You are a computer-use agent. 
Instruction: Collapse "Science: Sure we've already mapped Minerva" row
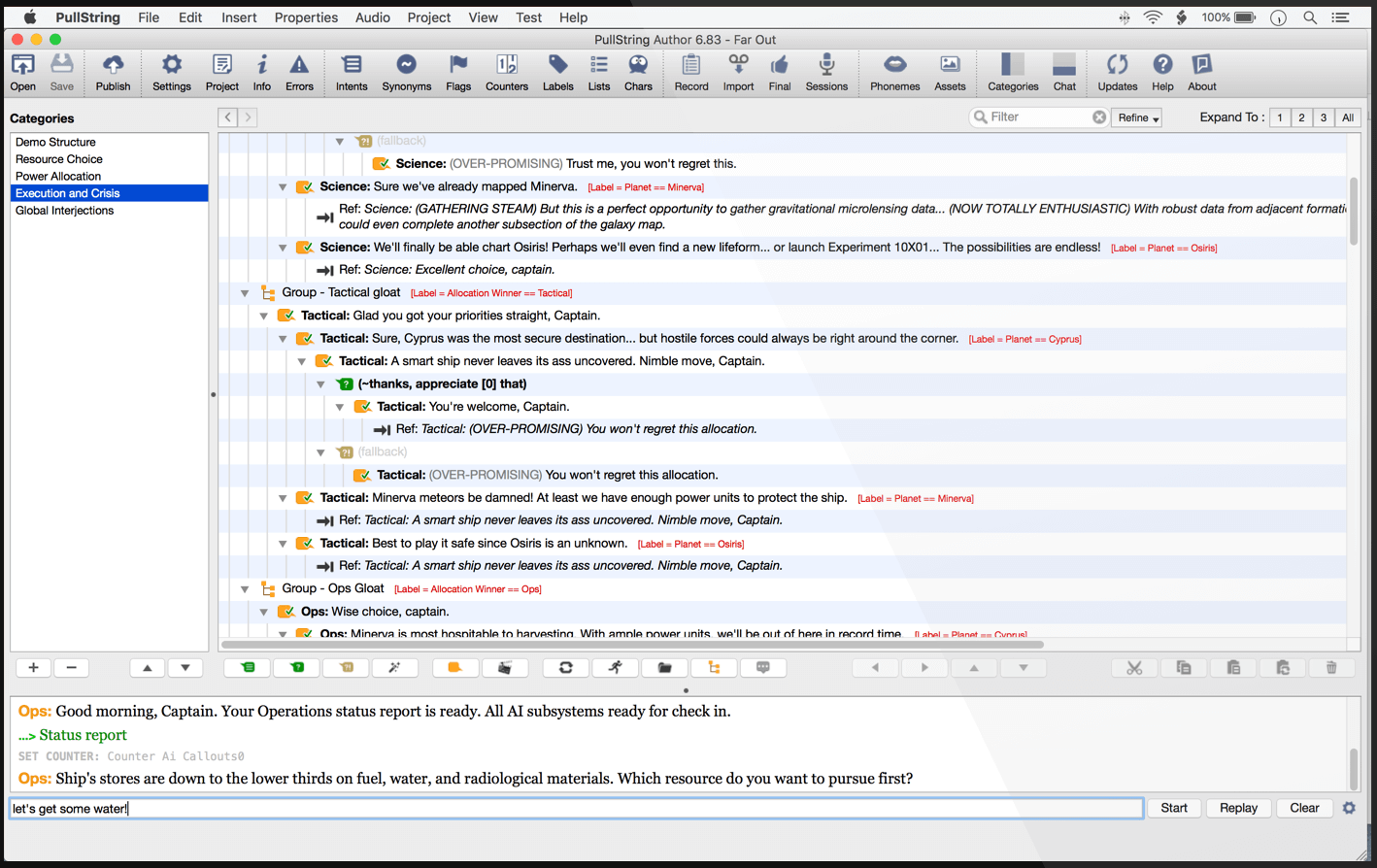pos(283,187)
